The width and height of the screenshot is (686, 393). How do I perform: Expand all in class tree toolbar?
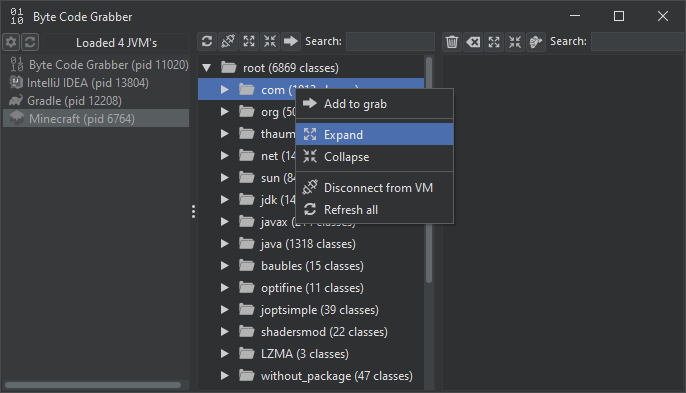pyautogui.click(x=249, y=42)
